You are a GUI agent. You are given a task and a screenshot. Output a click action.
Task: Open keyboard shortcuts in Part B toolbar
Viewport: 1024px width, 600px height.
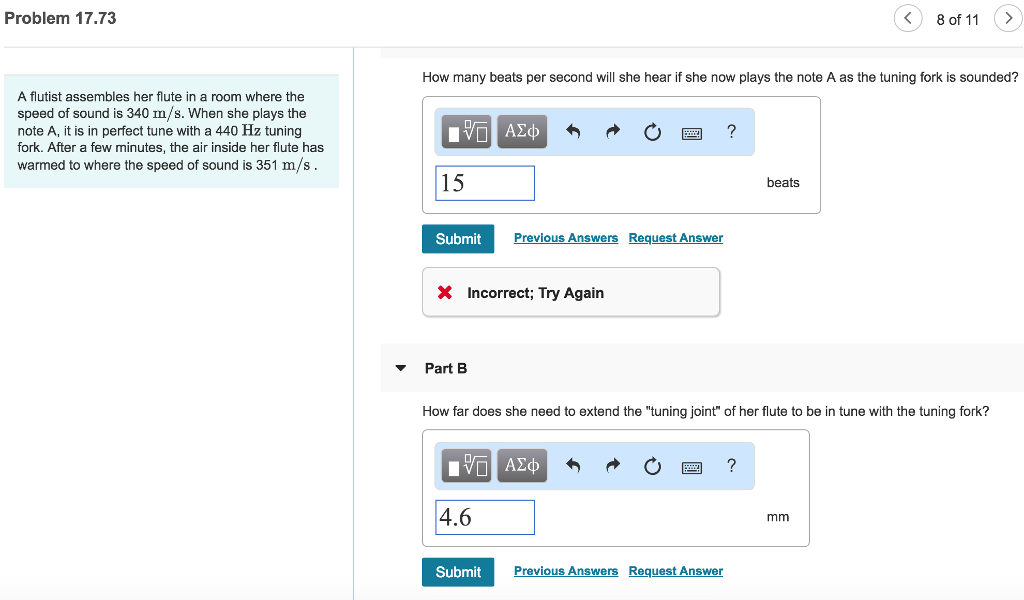point(692,466)
